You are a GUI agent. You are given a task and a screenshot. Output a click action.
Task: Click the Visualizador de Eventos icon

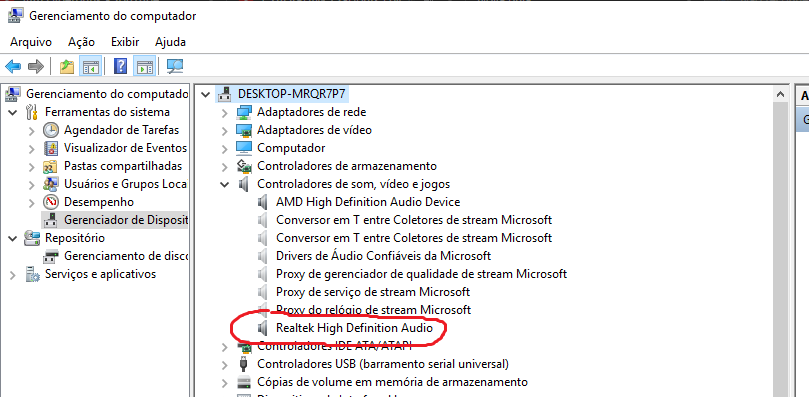51,148
